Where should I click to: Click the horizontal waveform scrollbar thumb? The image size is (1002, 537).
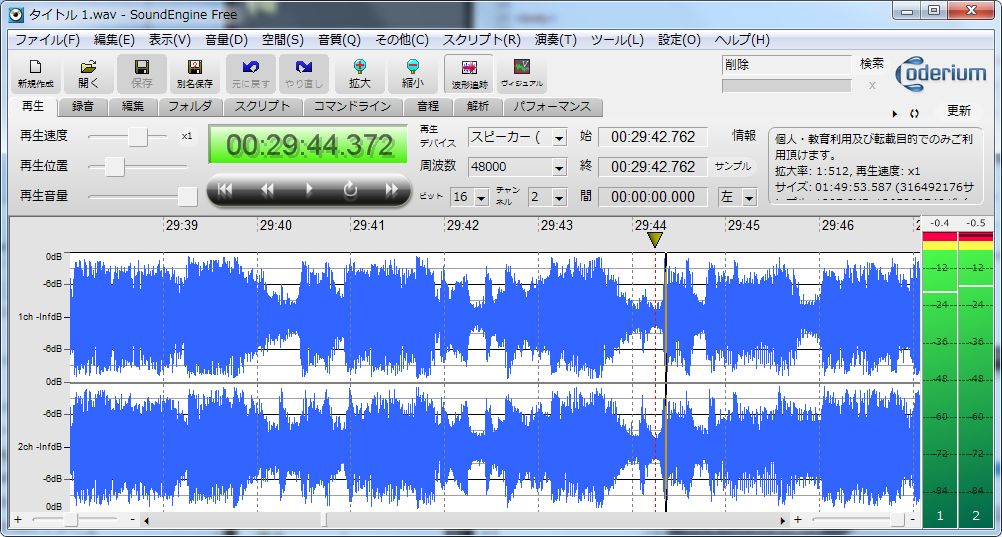(x=324, y=520)
